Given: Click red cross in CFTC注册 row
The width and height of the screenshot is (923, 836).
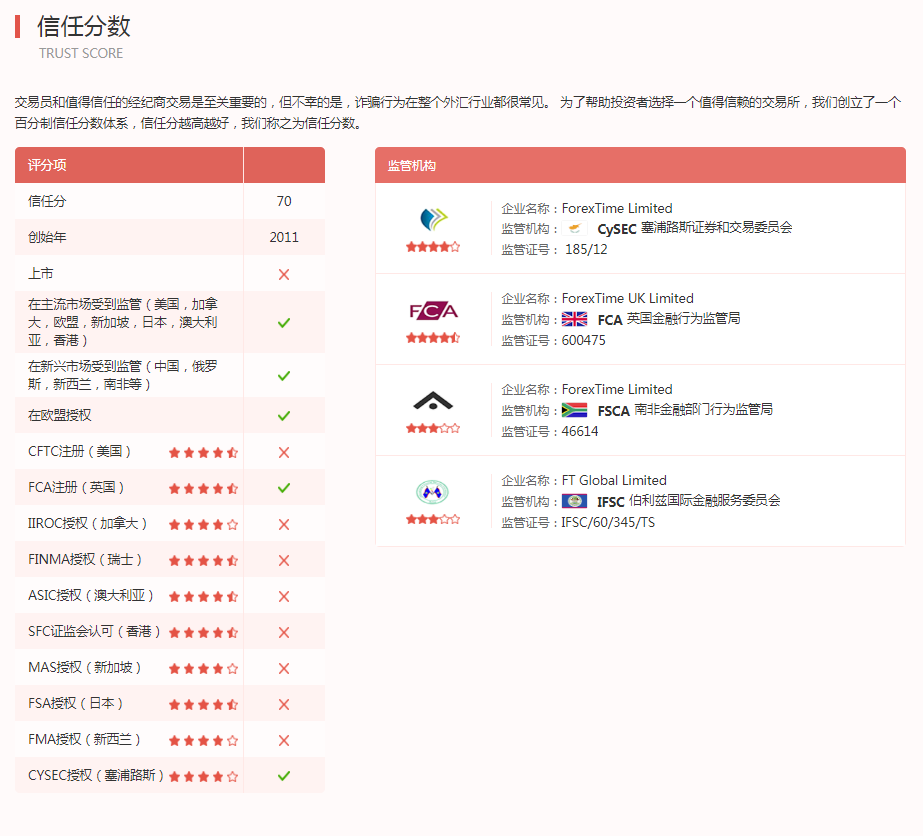Looking at the screenshot, I should pyautogui.click(x=284, y=452).
